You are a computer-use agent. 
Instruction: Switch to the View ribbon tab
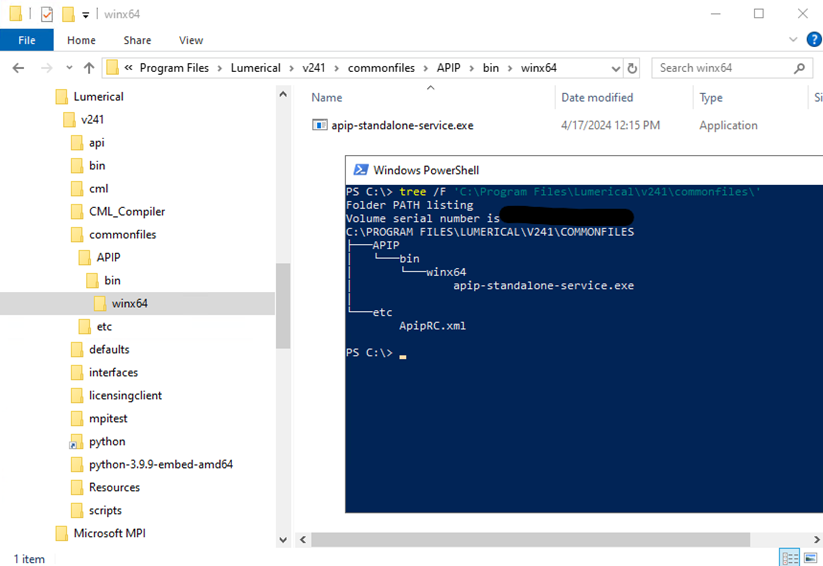[x=191, y=40]
